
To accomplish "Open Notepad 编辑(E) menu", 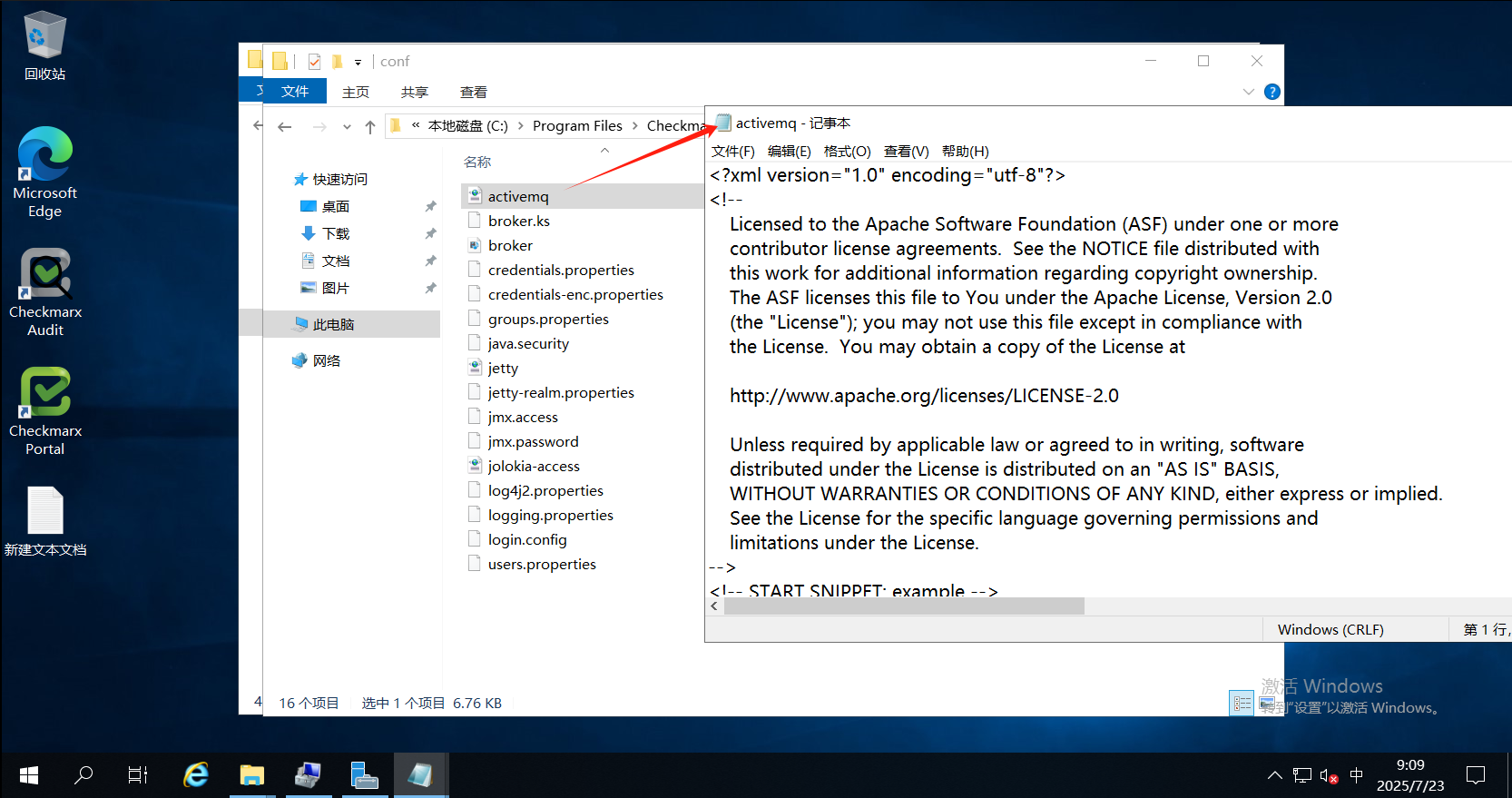I will 790,152.
